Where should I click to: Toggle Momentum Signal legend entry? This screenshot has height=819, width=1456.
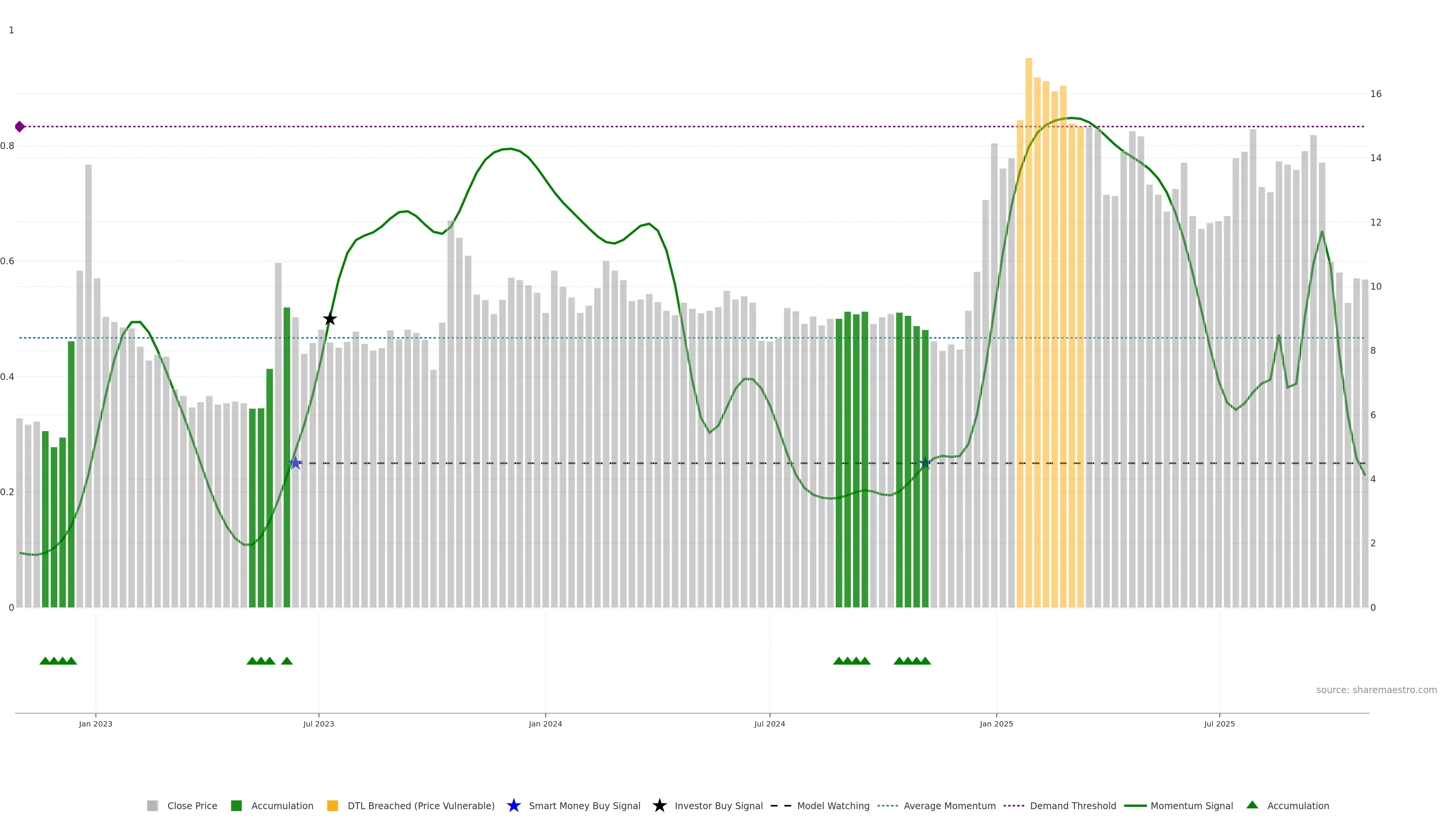pyautogui.click(x=1191, y=805)
